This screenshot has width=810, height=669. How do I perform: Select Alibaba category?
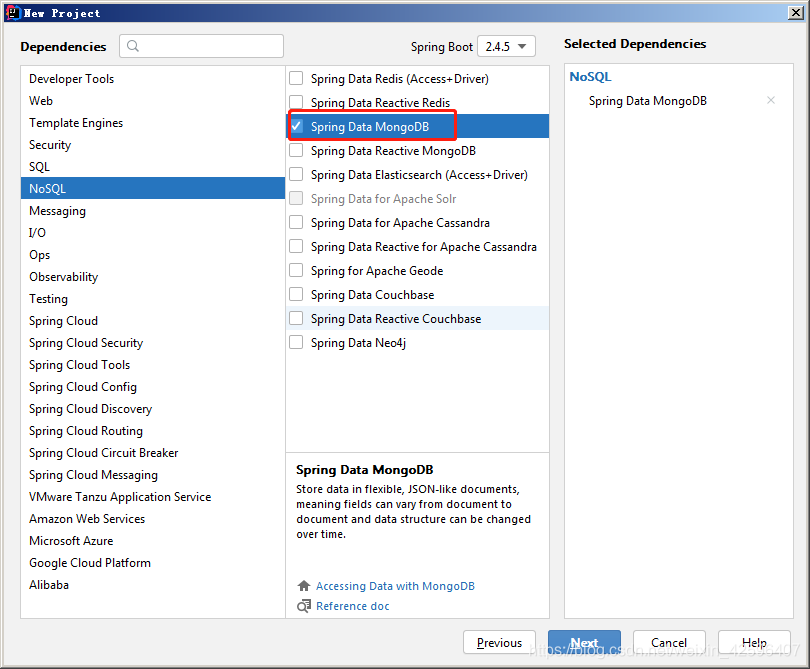tap(153, 585)
